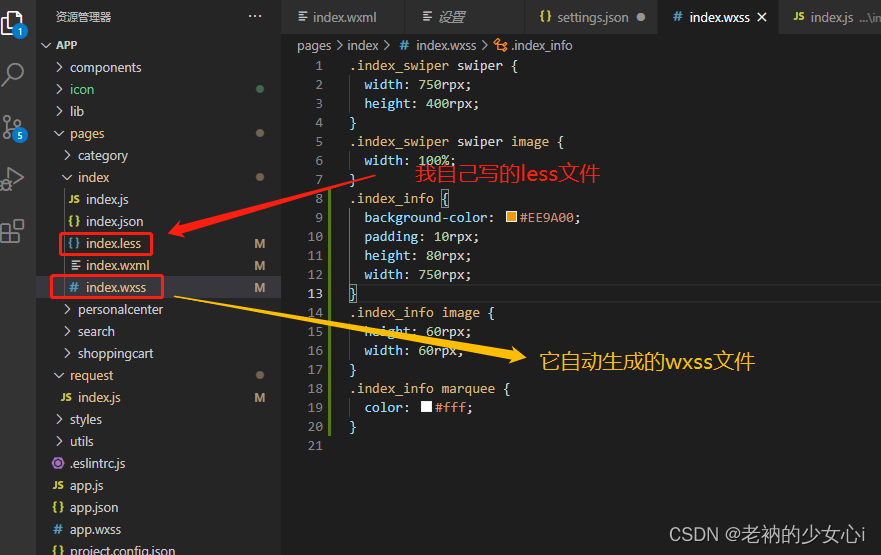Open the Source Control view with badge 5
The width and height of the screenshot is (881, 555).
coord(13,128)
